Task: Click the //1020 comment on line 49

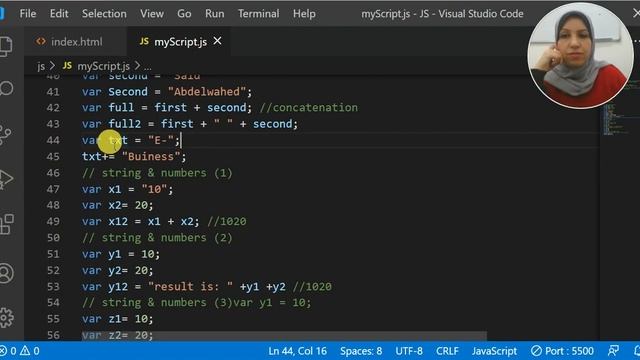Action: point(227,222)
